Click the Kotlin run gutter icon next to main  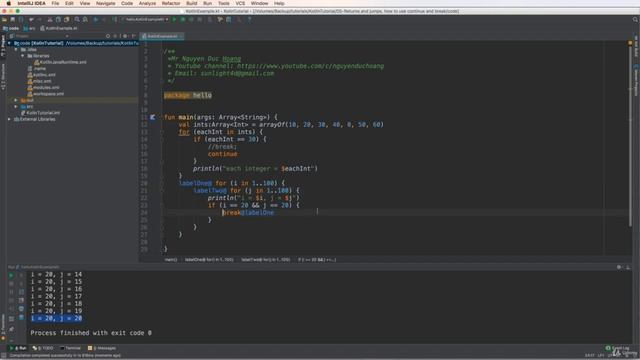pyautogui.click(x=152, y=117)
